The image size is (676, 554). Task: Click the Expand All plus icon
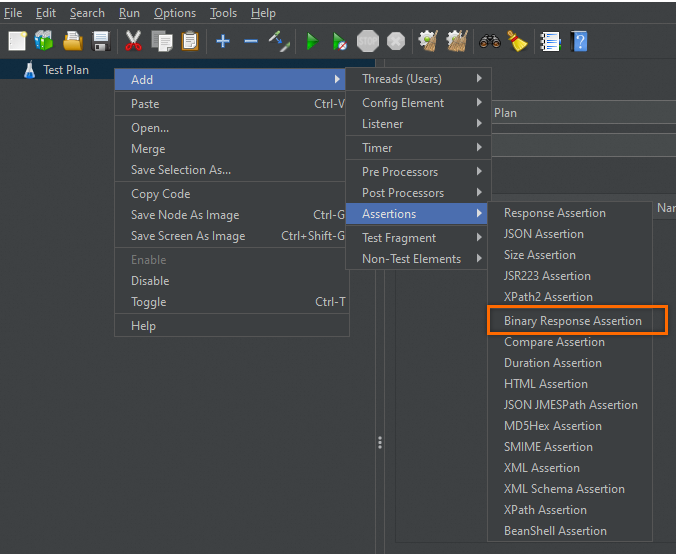click(x=222, y=41)
